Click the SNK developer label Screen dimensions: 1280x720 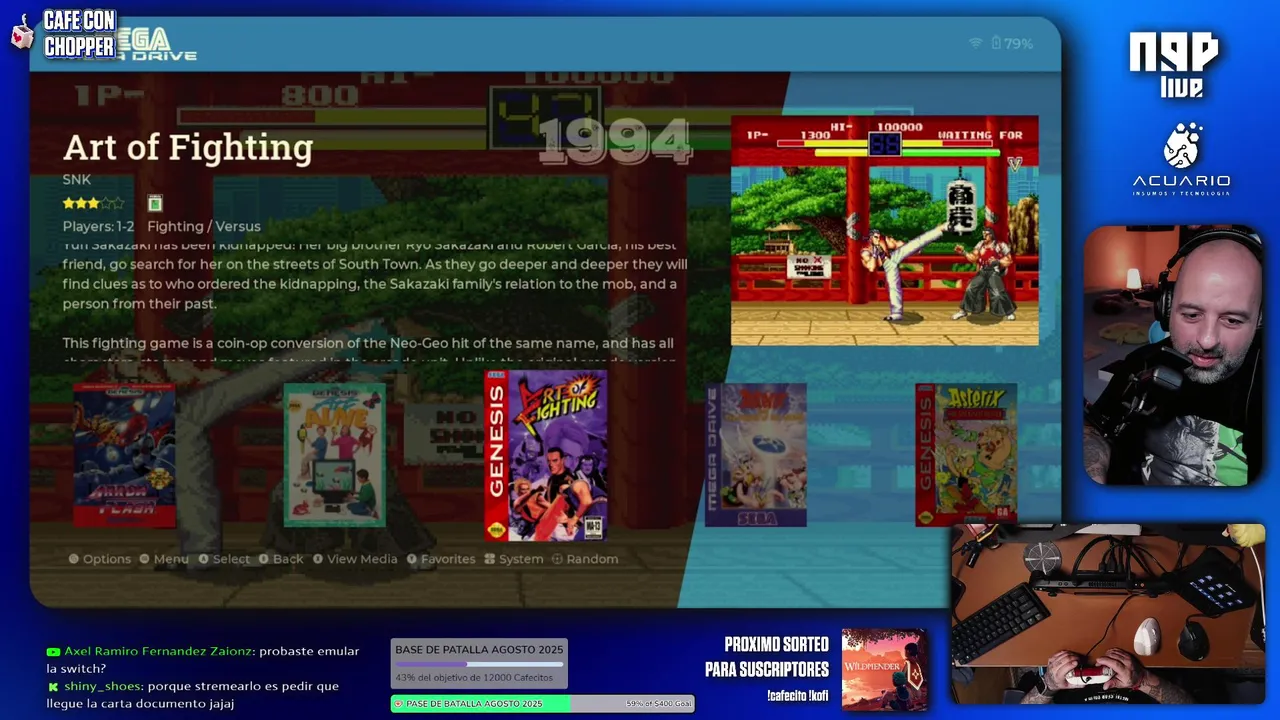click(x=77, y=180)
